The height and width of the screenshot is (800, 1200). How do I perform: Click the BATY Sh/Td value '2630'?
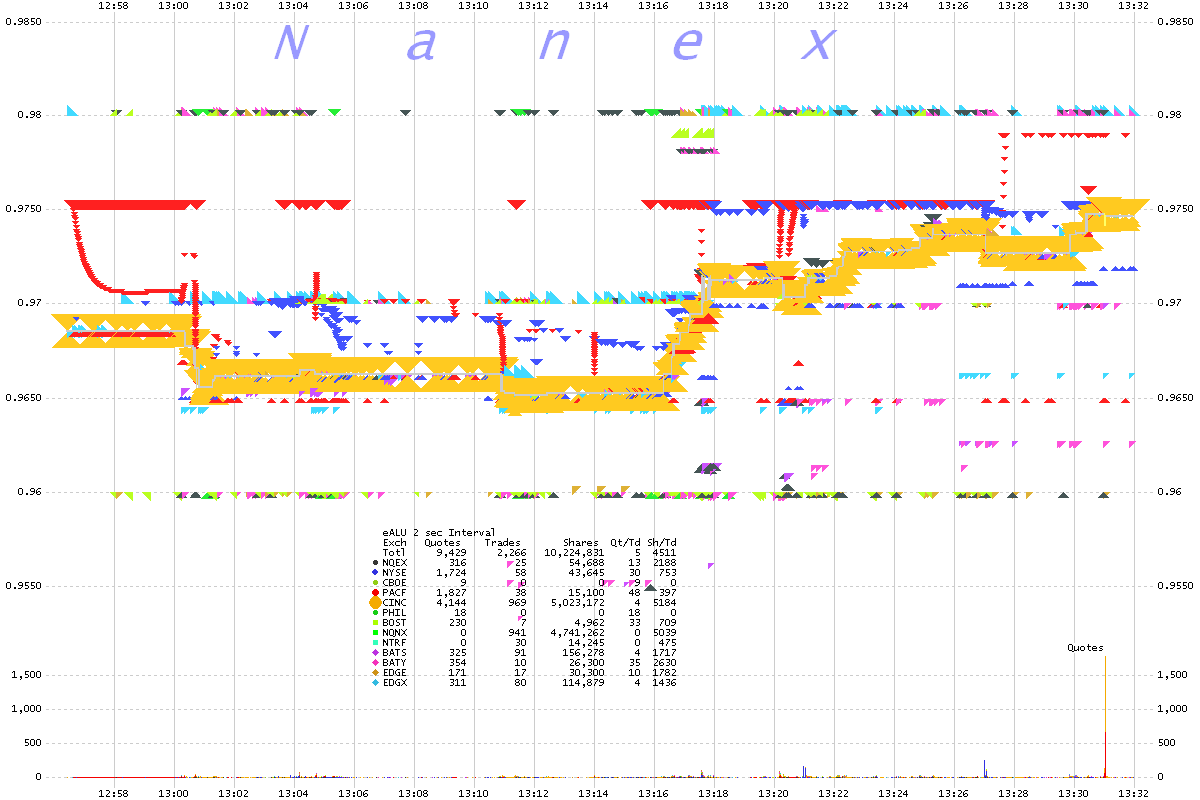pyautogui.click(x=664, y=663)
